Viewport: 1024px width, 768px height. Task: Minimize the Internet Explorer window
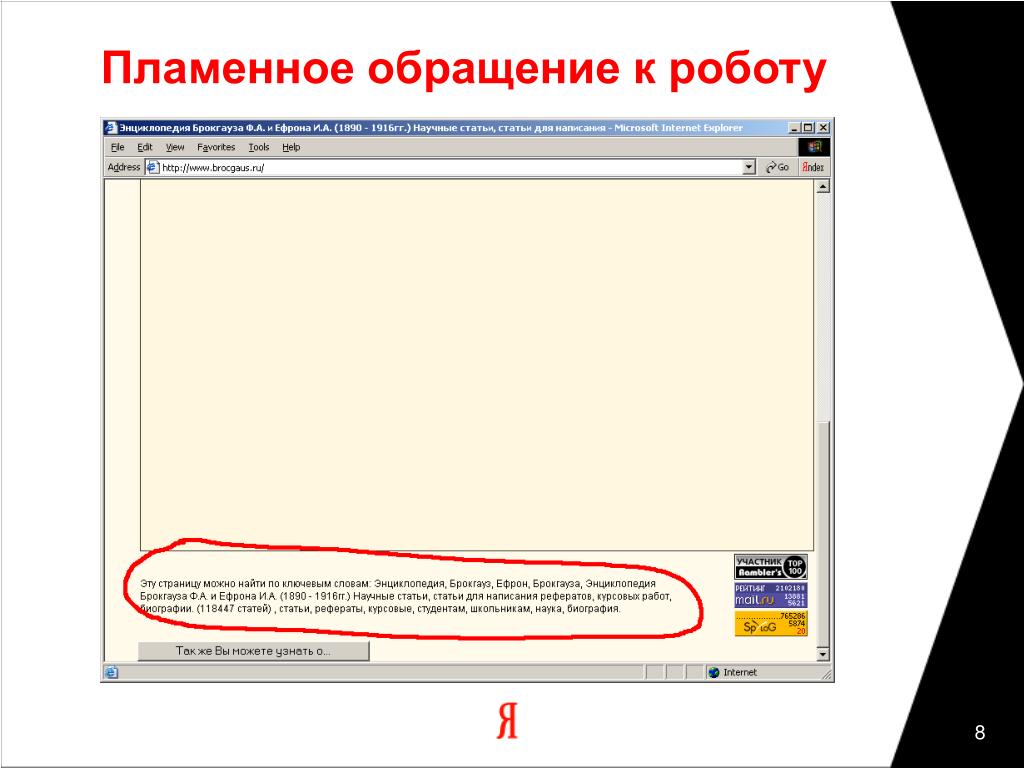[x=794, y=128]
